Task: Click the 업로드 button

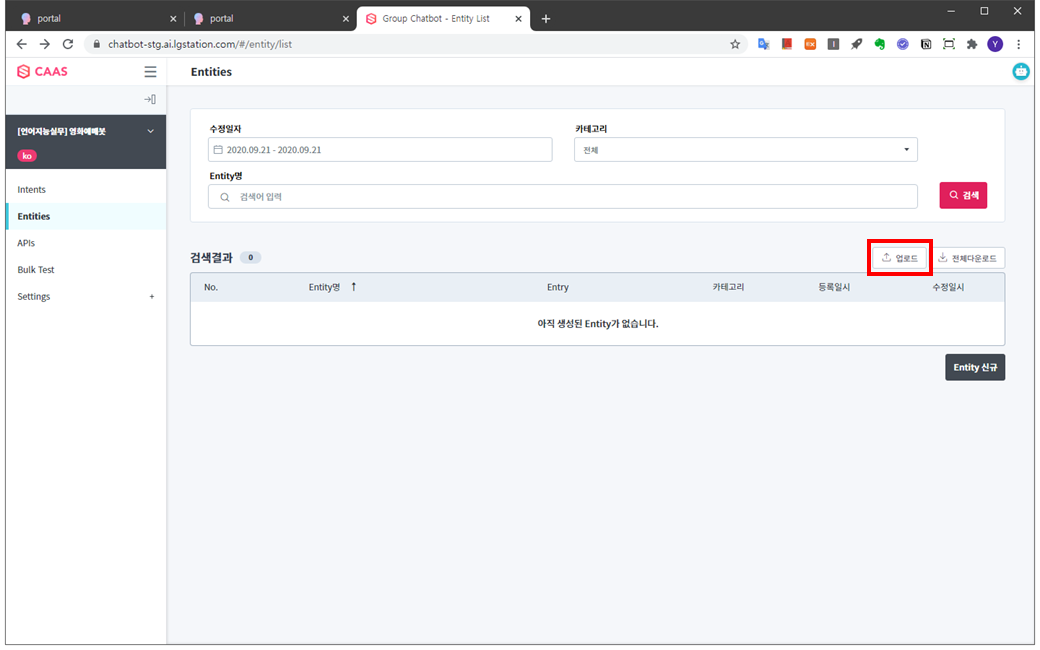Action: click(899, 258)
